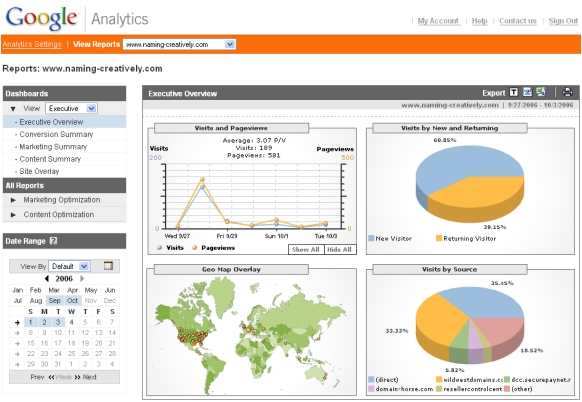Click Returning Visitor orange legend swatch
This screenshot has height=402, width=582.
click(439, 238)
